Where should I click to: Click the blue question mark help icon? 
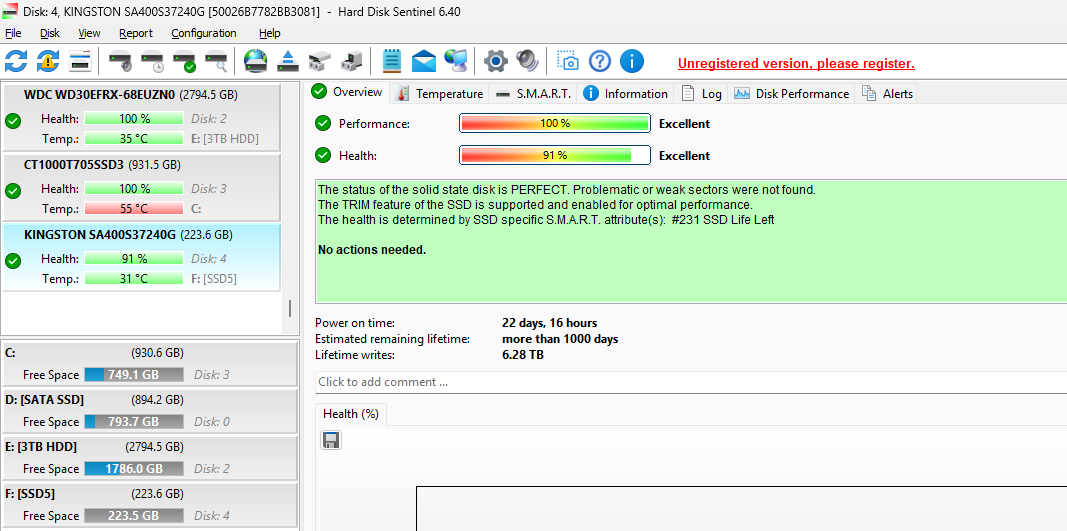coord(600,61)
